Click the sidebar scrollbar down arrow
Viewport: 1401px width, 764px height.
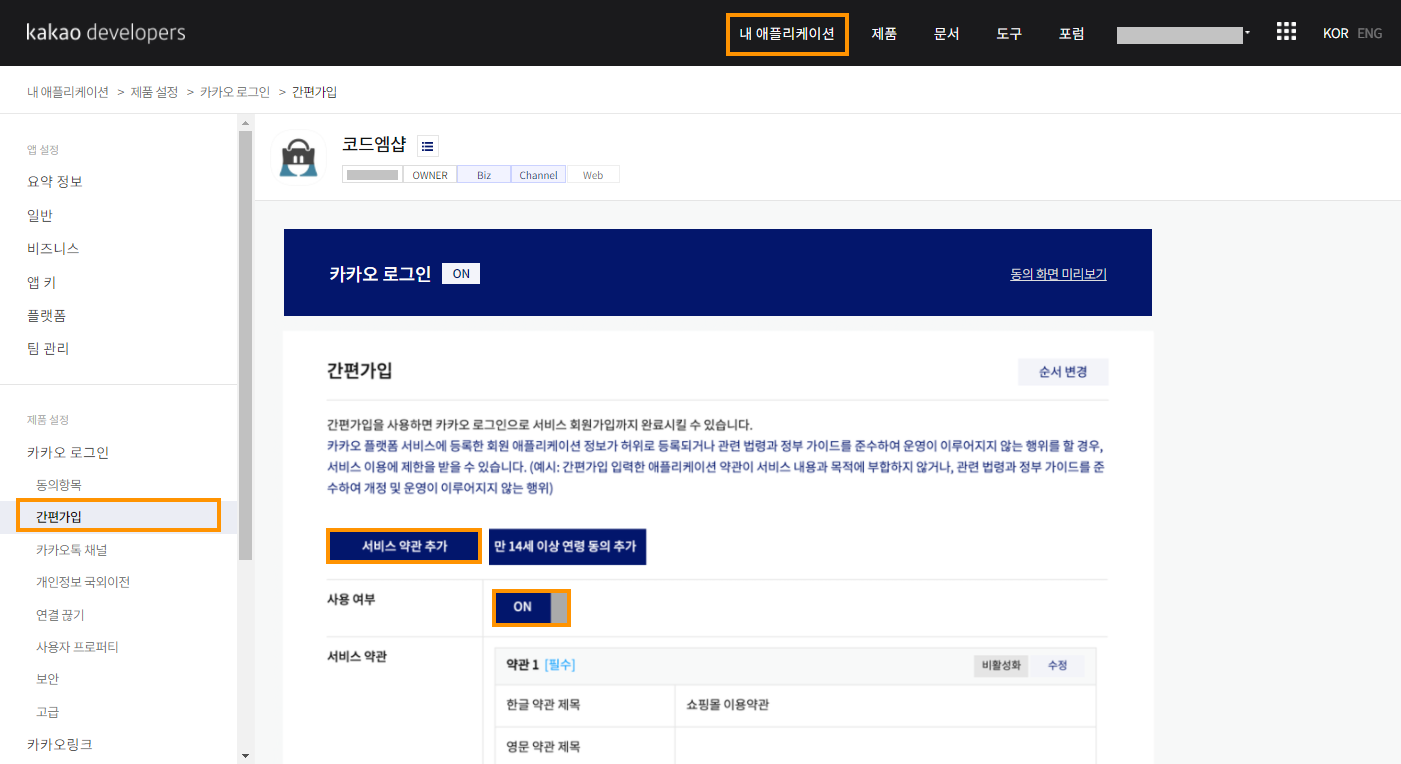[x=245, y=755]
